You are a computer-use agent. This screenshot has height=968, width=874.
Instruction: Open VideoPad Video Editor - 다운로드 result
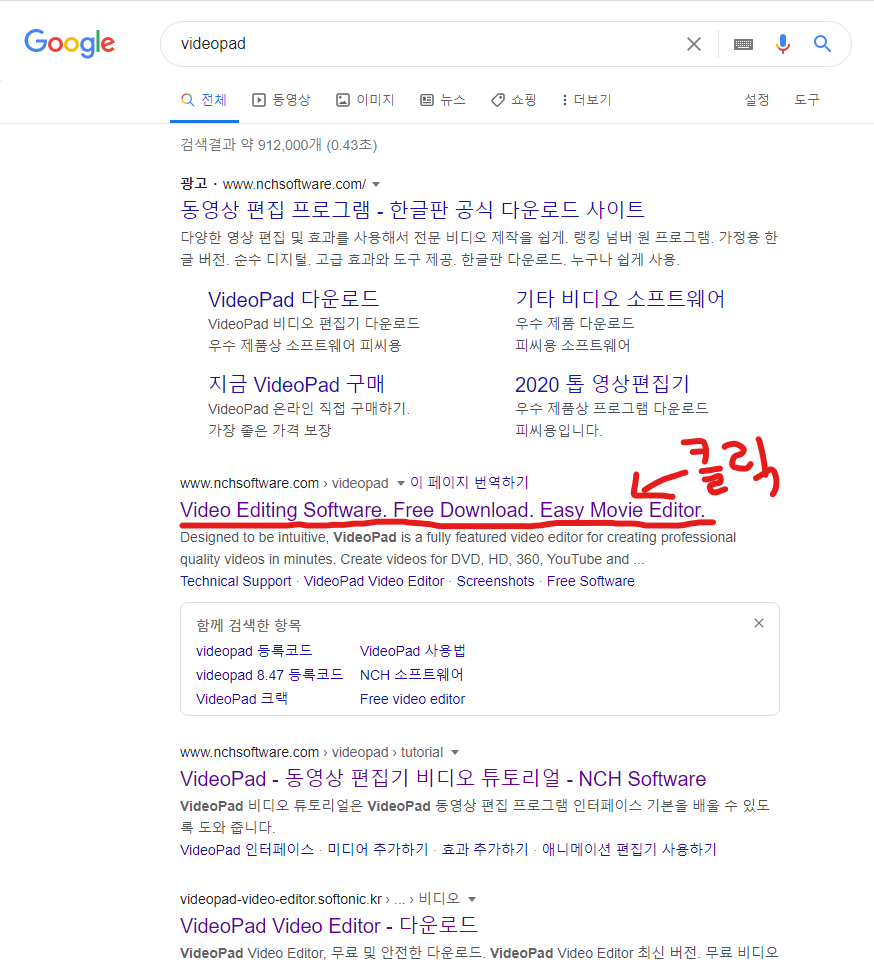coord(329,926)
